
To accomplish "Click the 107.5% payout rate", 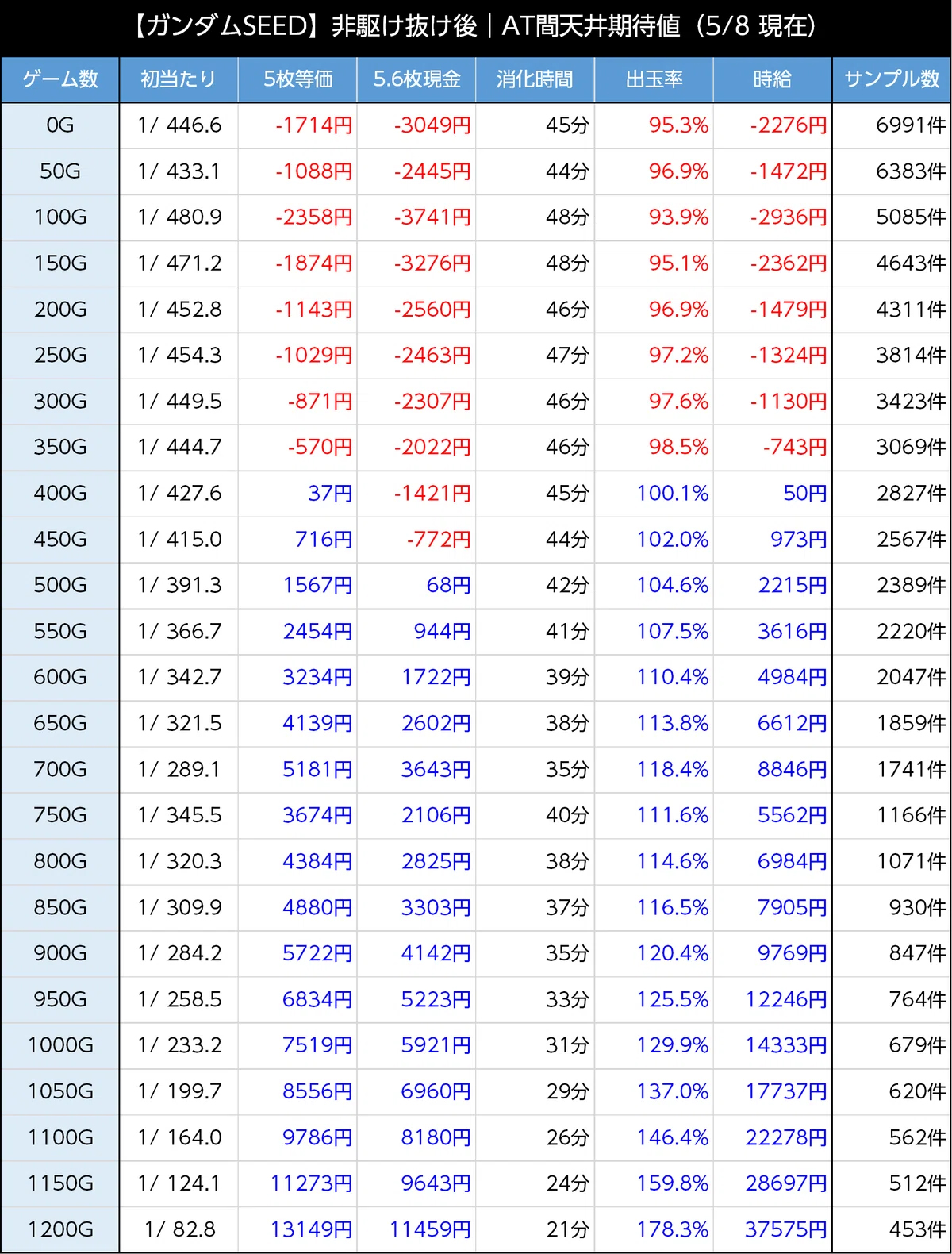I will tap(673, 632).
